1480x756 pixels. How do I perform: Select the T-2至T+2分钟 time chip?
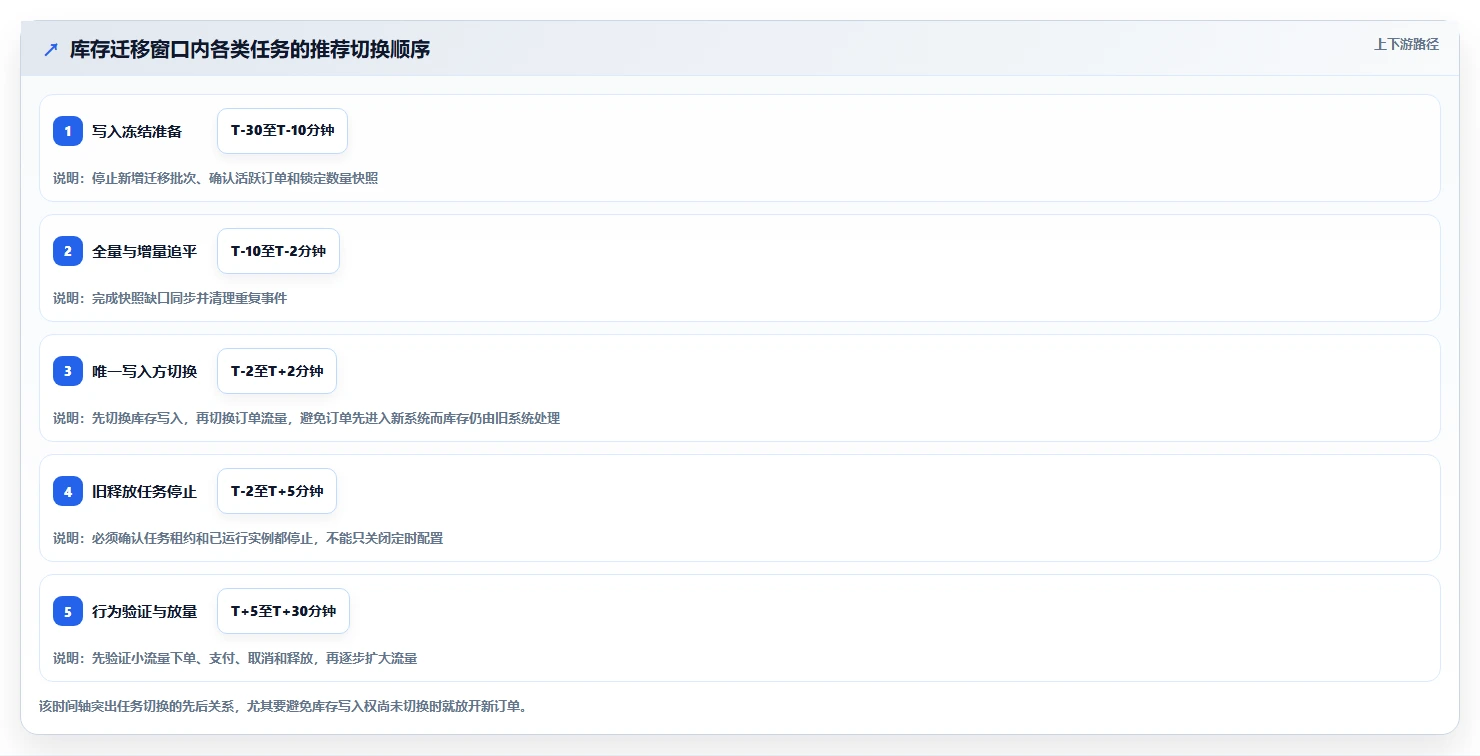277,371
